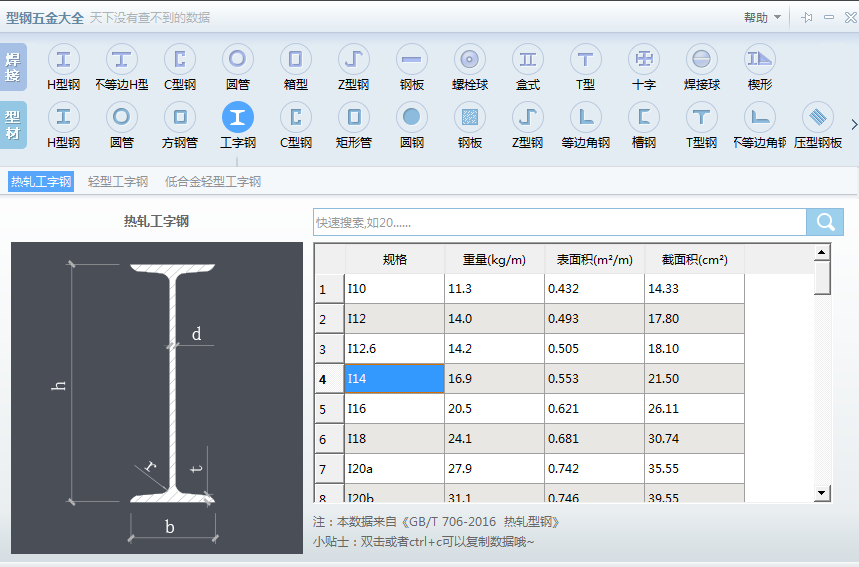Choose the 螺栓球 welded type icon
Screen dimensions: 859x567
click(x=470, y=59)
